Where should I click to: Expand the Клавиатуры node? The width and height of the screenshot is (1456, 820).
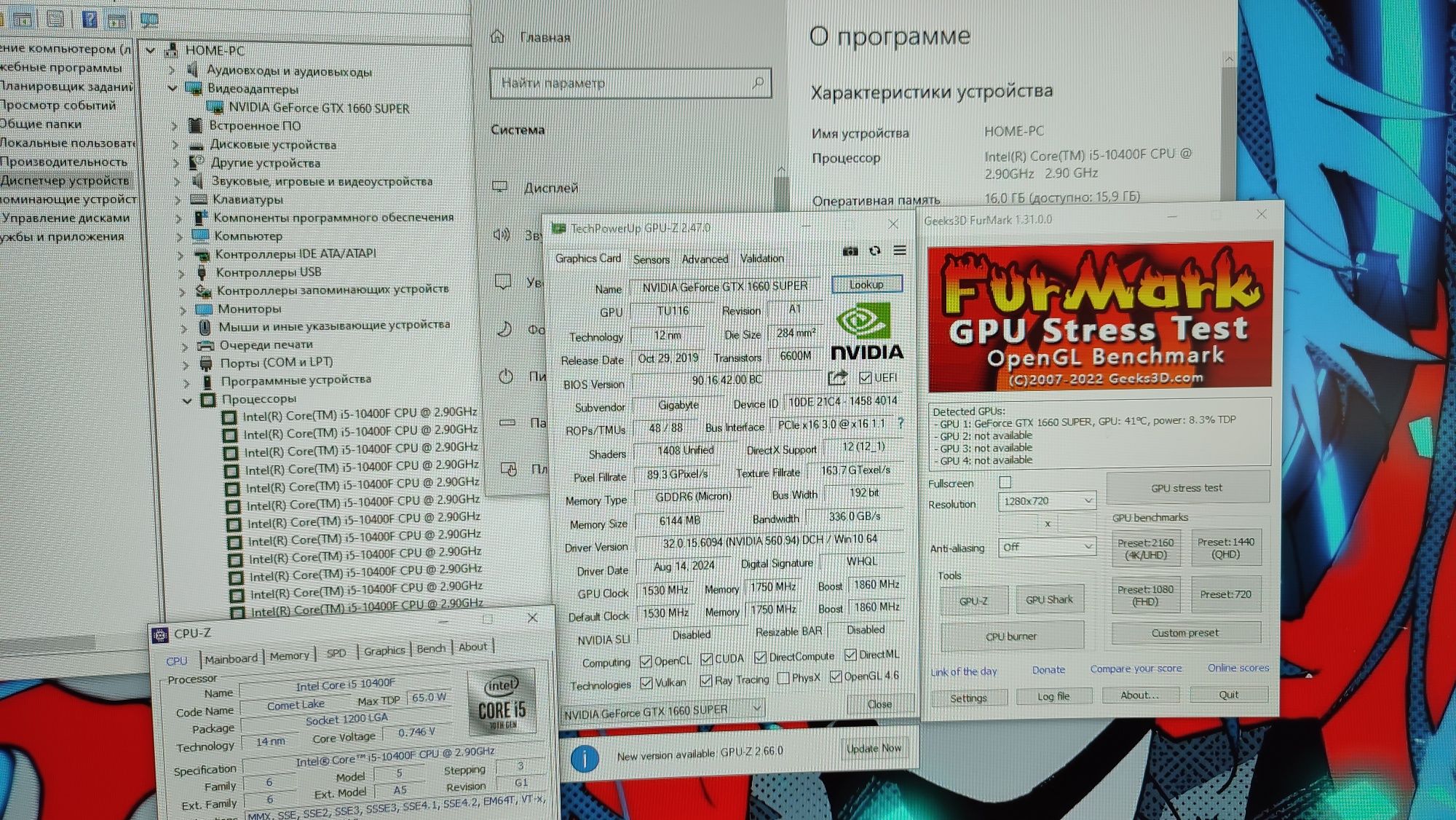click(x=178, y=200)
